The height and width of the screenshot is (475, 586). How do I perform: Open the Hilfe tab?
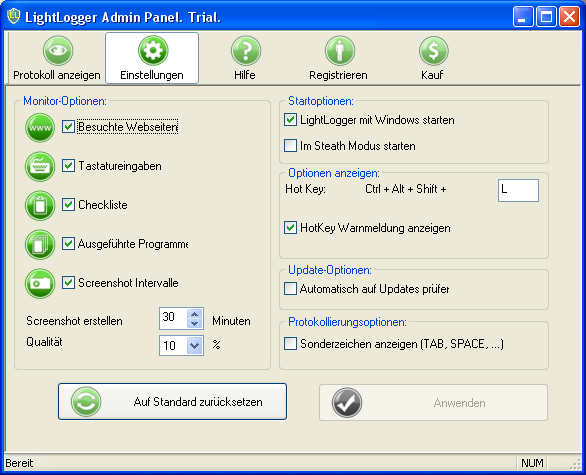click(245, 58)
